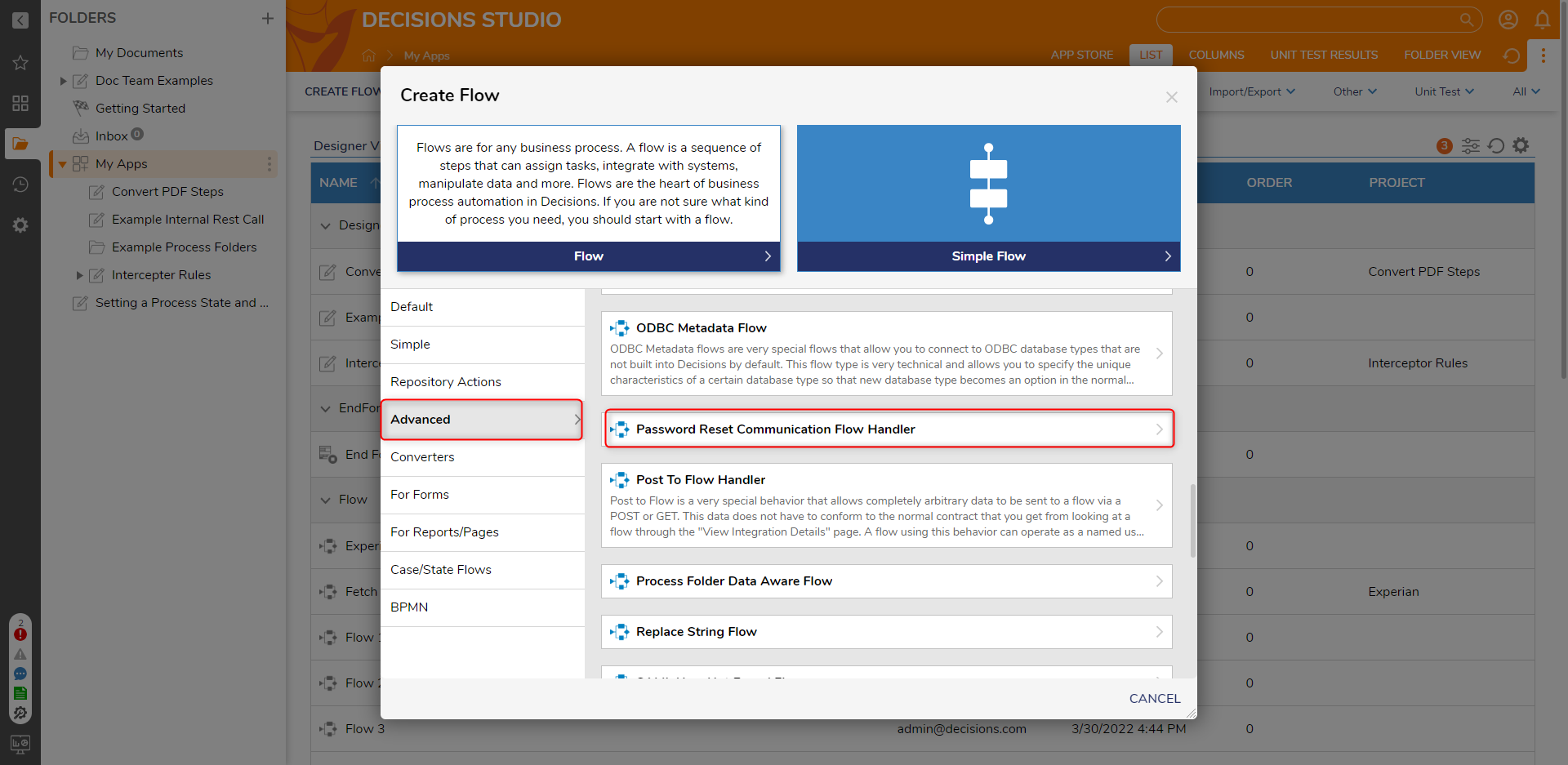Viewport: 1568px width, 765px height.
Task: Choose Process Folder Data Aware Flow
Action: coord(887,581)
